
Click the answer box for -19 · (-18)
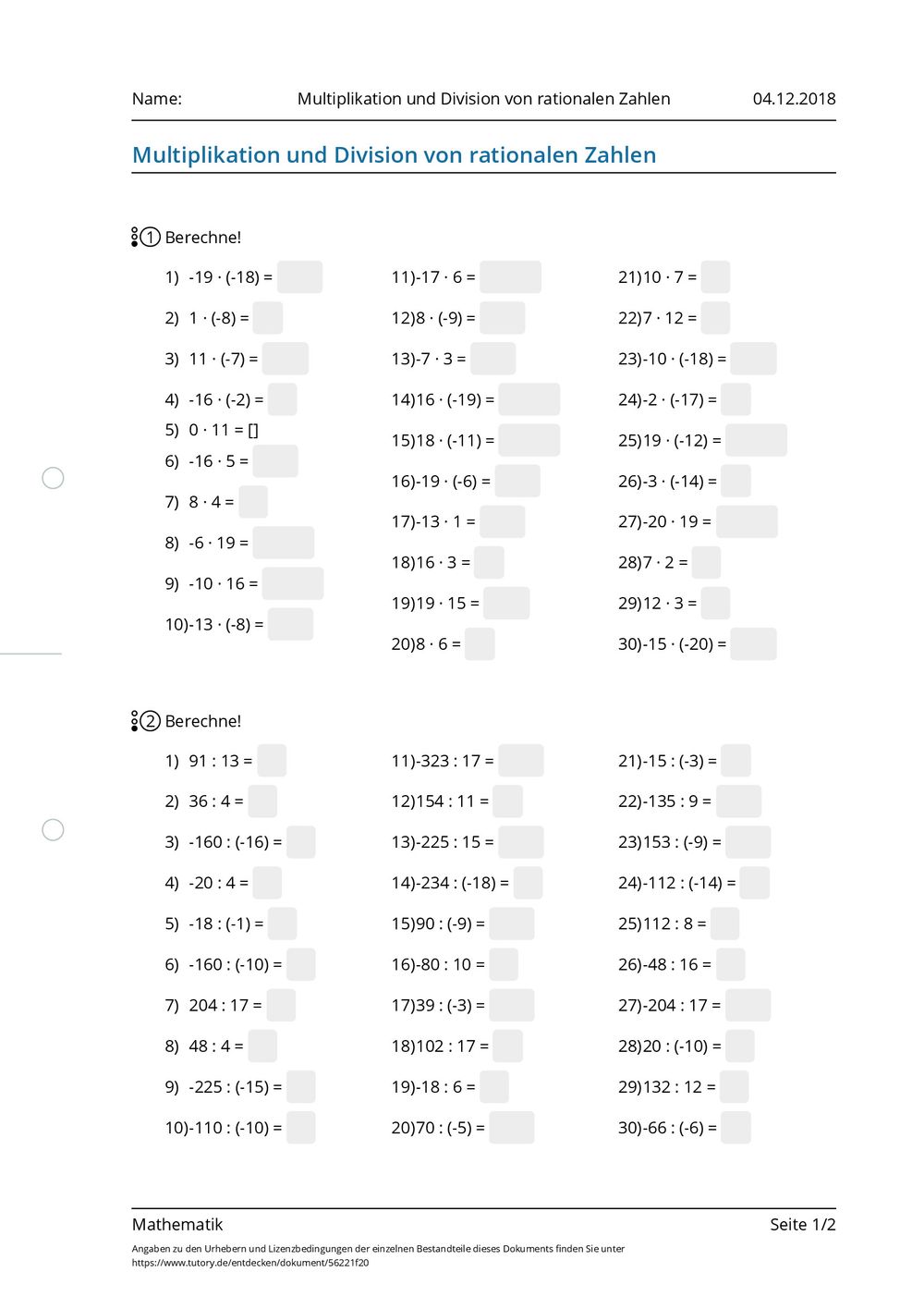click(x=299, y=277)
